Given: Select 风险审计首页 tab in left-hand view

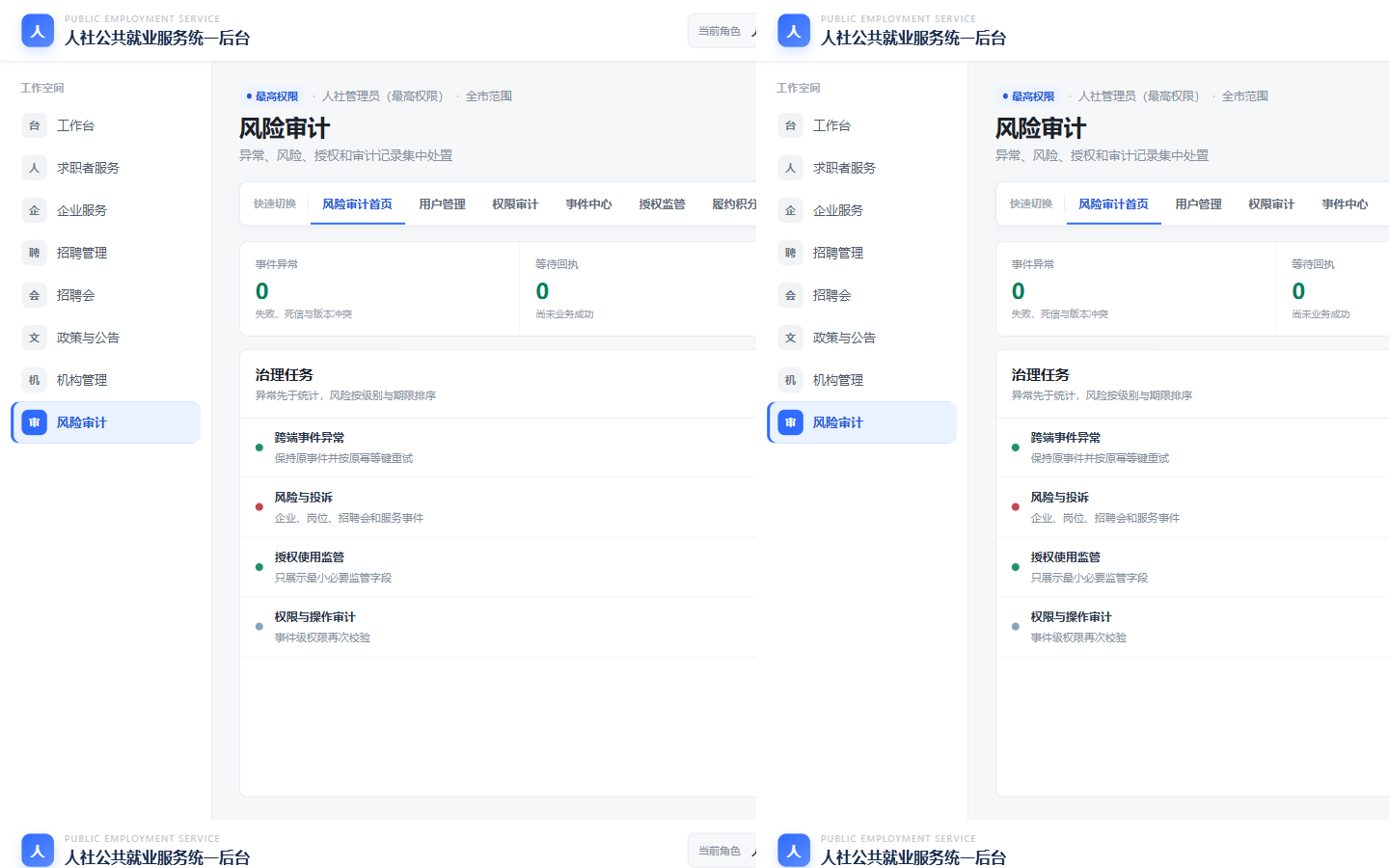Looking at the screenshot, I should [x=357, y=204].
